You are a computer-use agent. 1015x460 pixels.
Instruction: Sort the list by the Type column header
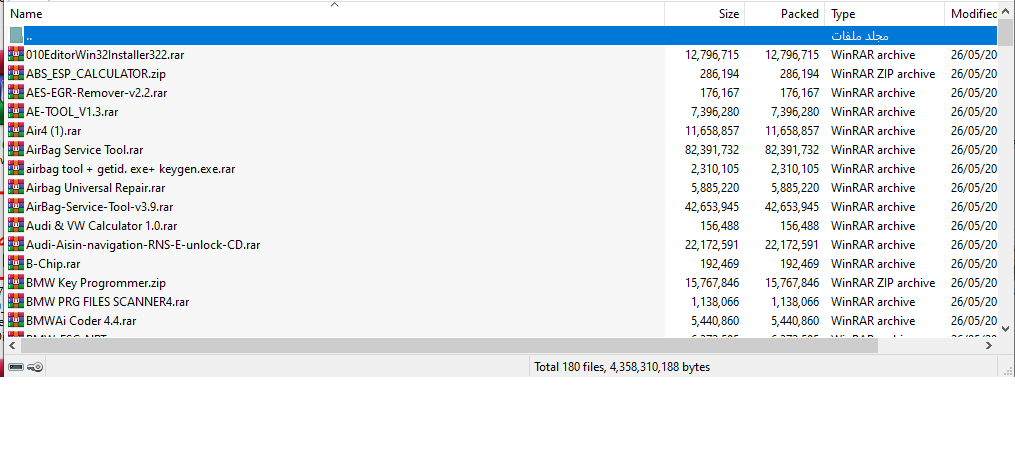(885, 14)
